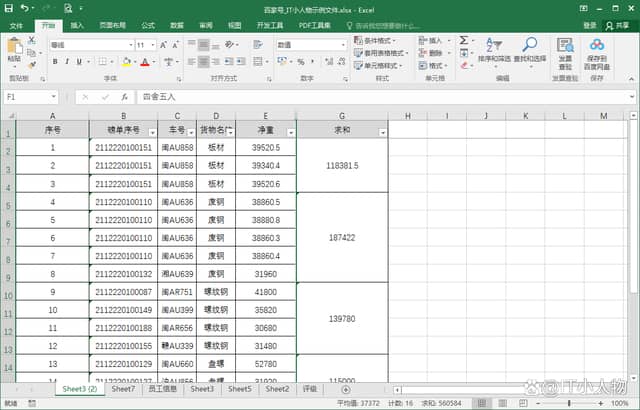Click Save to Baidu Netdisk icon
Screen dimensions: 640x410
point(597,48)
